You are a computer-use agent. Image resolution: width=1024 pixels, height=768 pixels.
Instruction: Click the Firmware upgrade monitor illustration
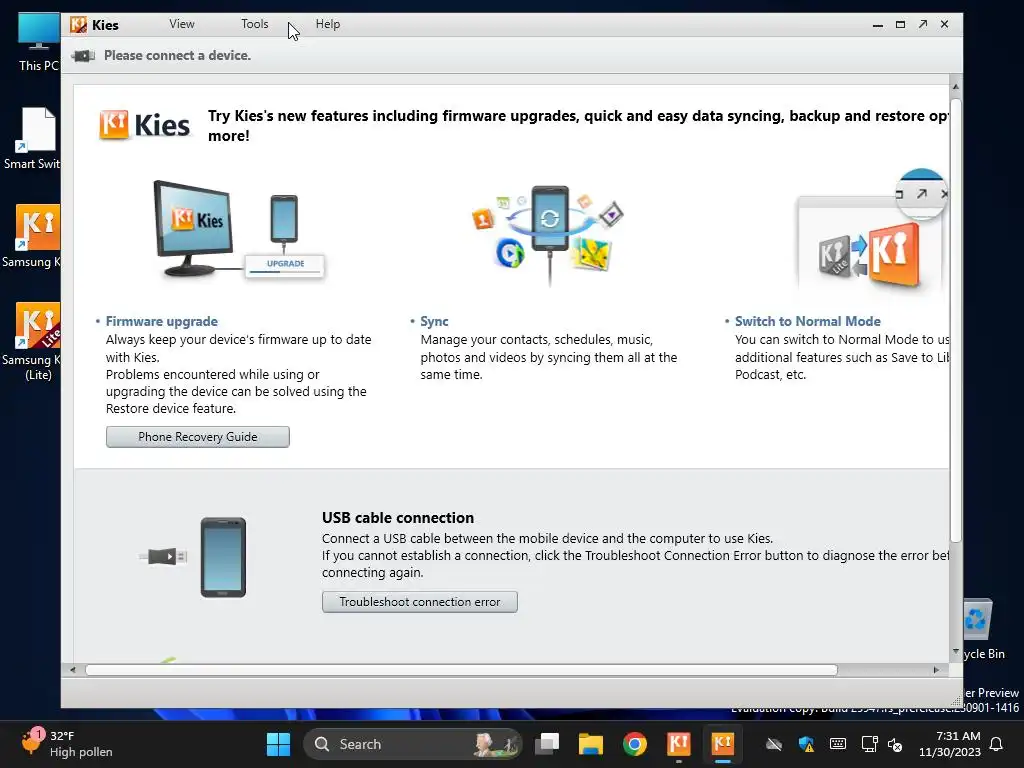(238, 230)
